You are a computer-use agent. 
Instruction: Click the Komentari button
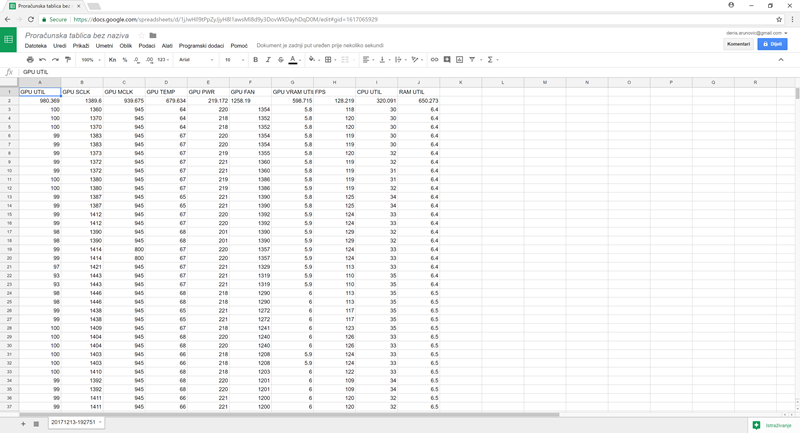coord(738,44)
